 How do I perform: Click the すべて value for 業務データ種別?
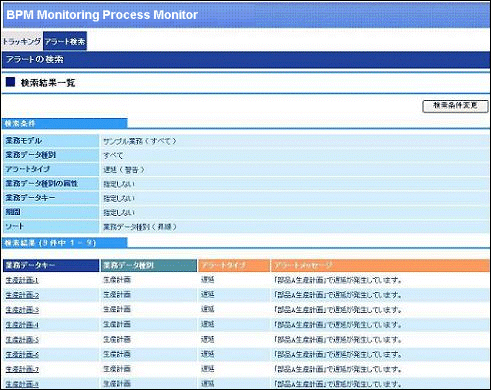[113, 156]
